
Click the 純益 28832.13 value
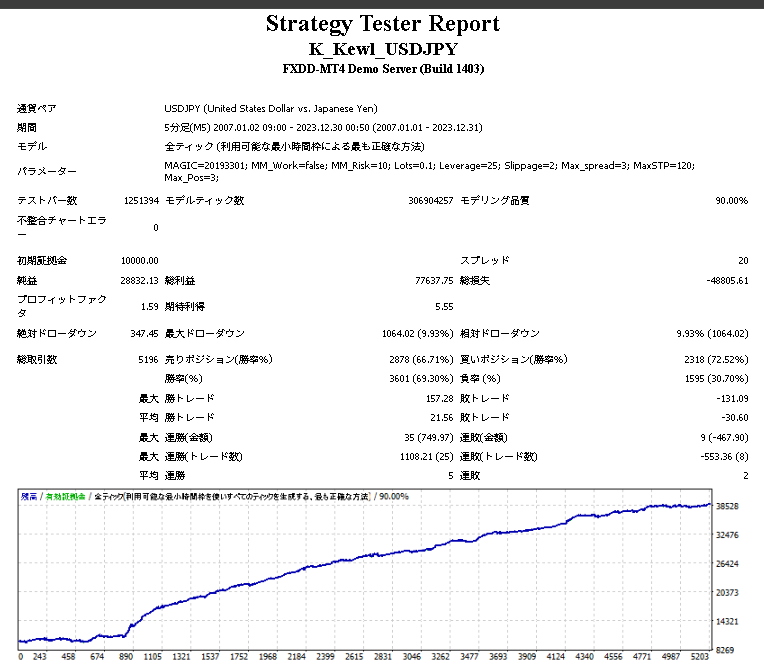click(x=139, y=281)
